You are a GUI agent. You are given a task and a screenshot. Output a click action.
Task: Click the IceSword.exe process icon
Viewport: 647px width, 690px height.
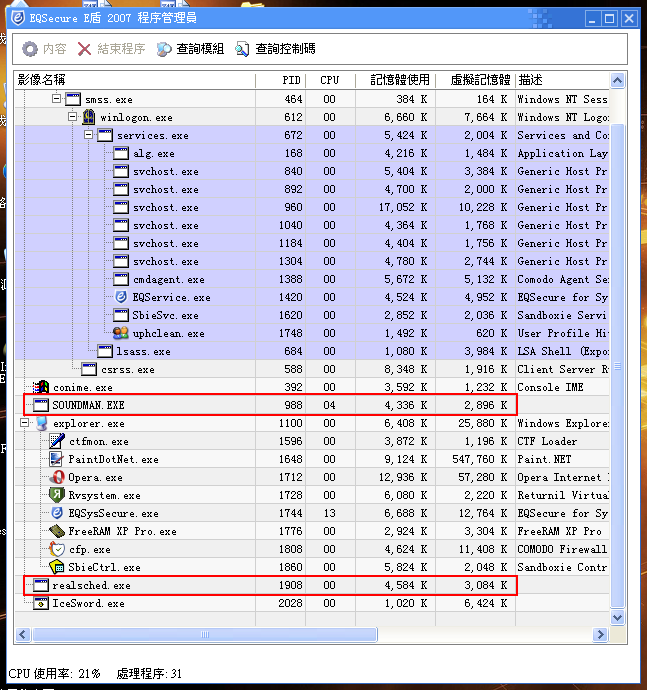click(41, 603)
